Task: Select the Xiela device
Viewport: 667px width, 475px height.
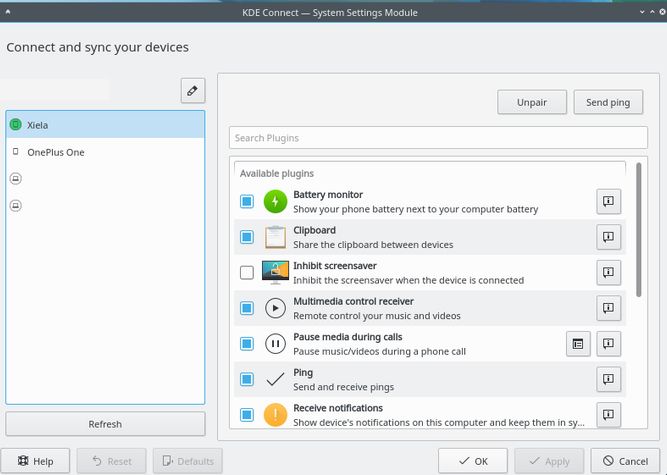Action: click(x=105, y=125)
